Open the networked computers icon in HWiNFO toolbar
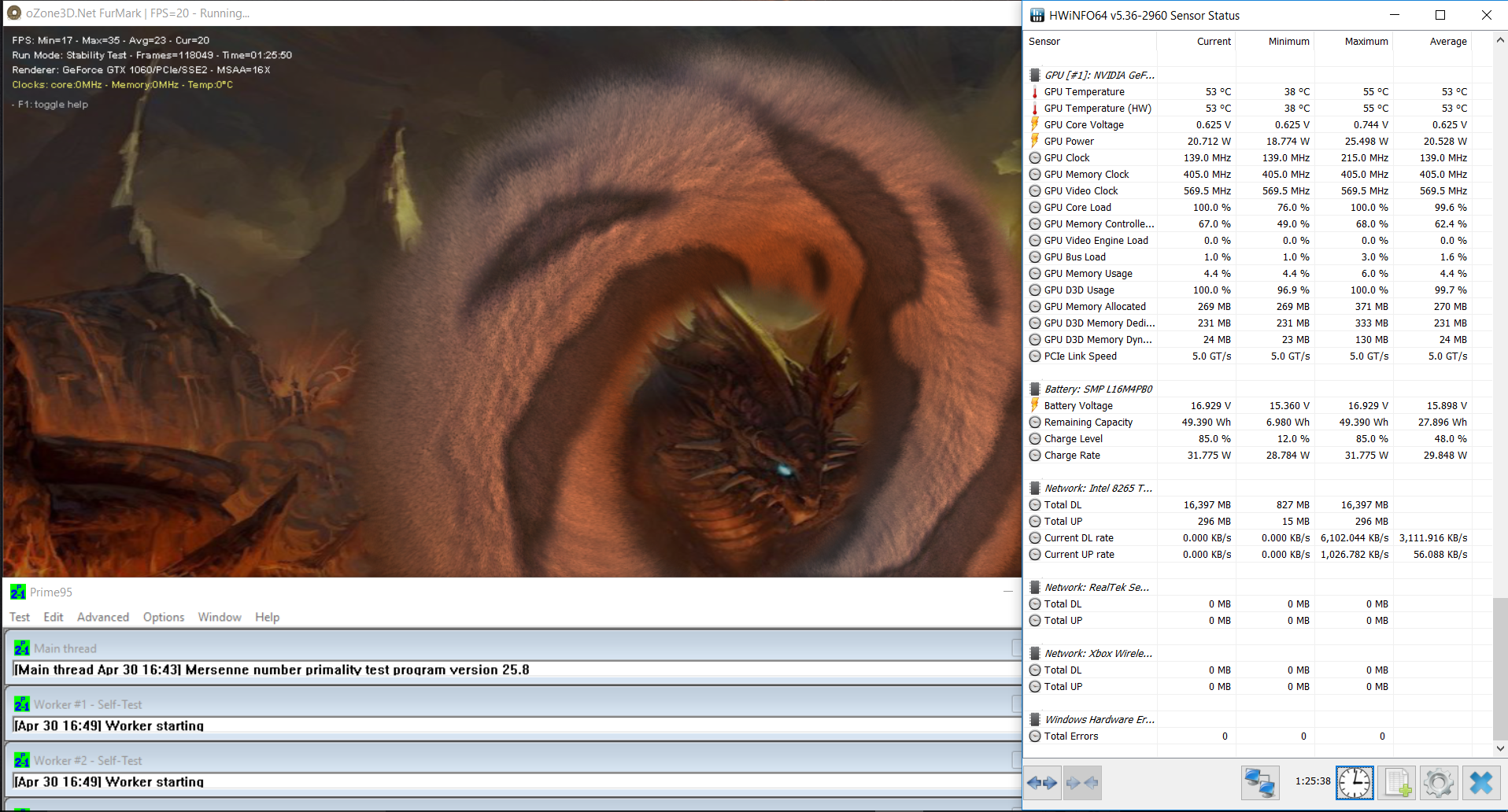 tap(1259, 783)
